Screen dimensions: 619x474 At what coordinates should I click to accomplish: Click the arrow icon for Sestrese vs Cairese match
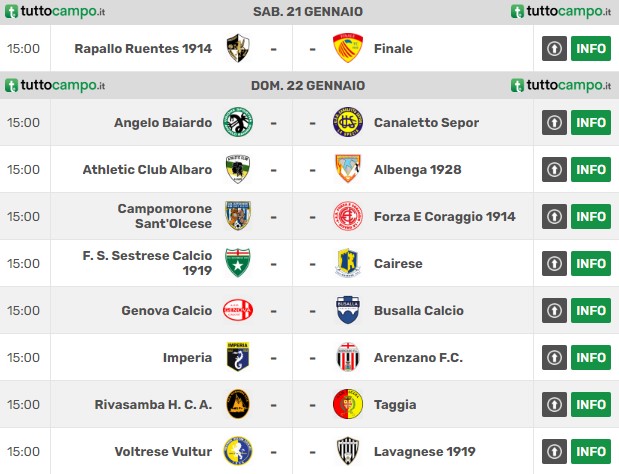coord(554,264)
